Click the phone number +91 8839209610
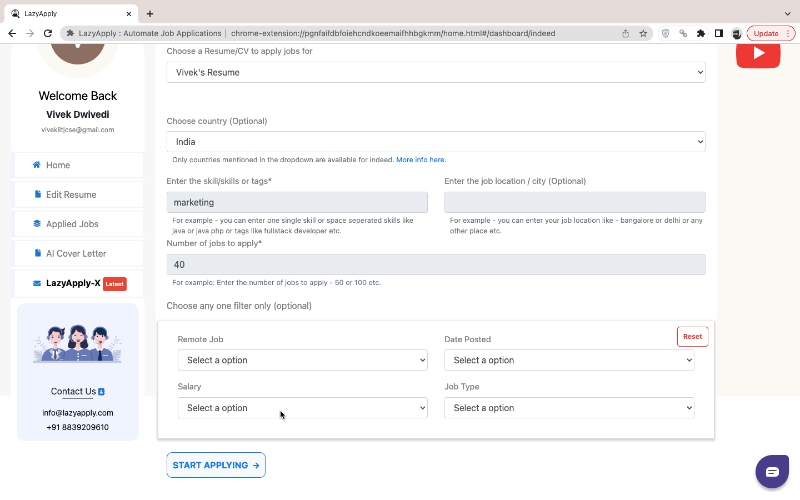This screenshot has width=800, height=500. (78, 427)
